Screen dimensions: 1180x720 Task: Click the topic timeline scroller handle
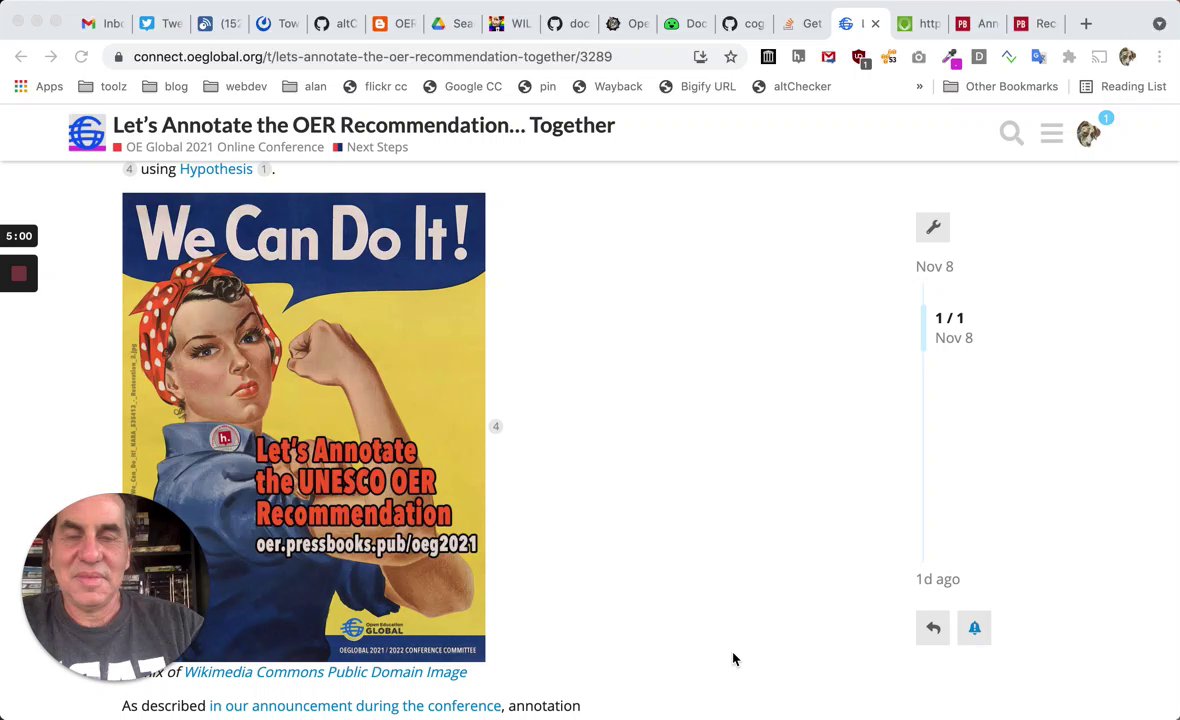click(x=923, y=327)
